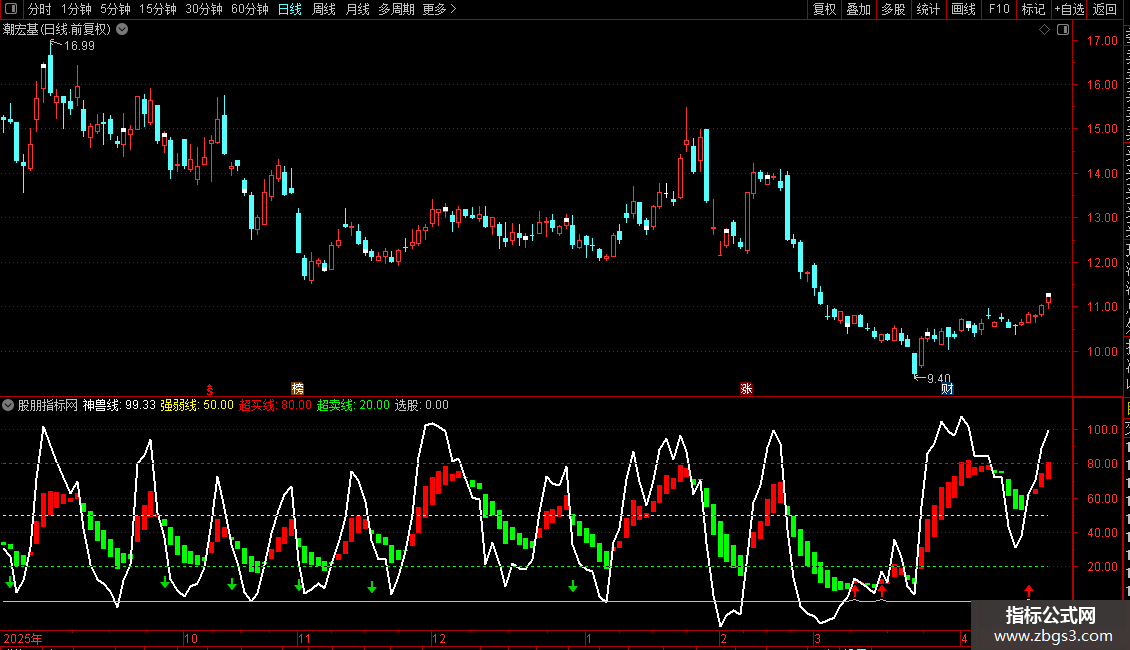This screenshot has width=1130, height=650.
Task: Open the 画线 drawing tools
Action: [x=964, y=9]
